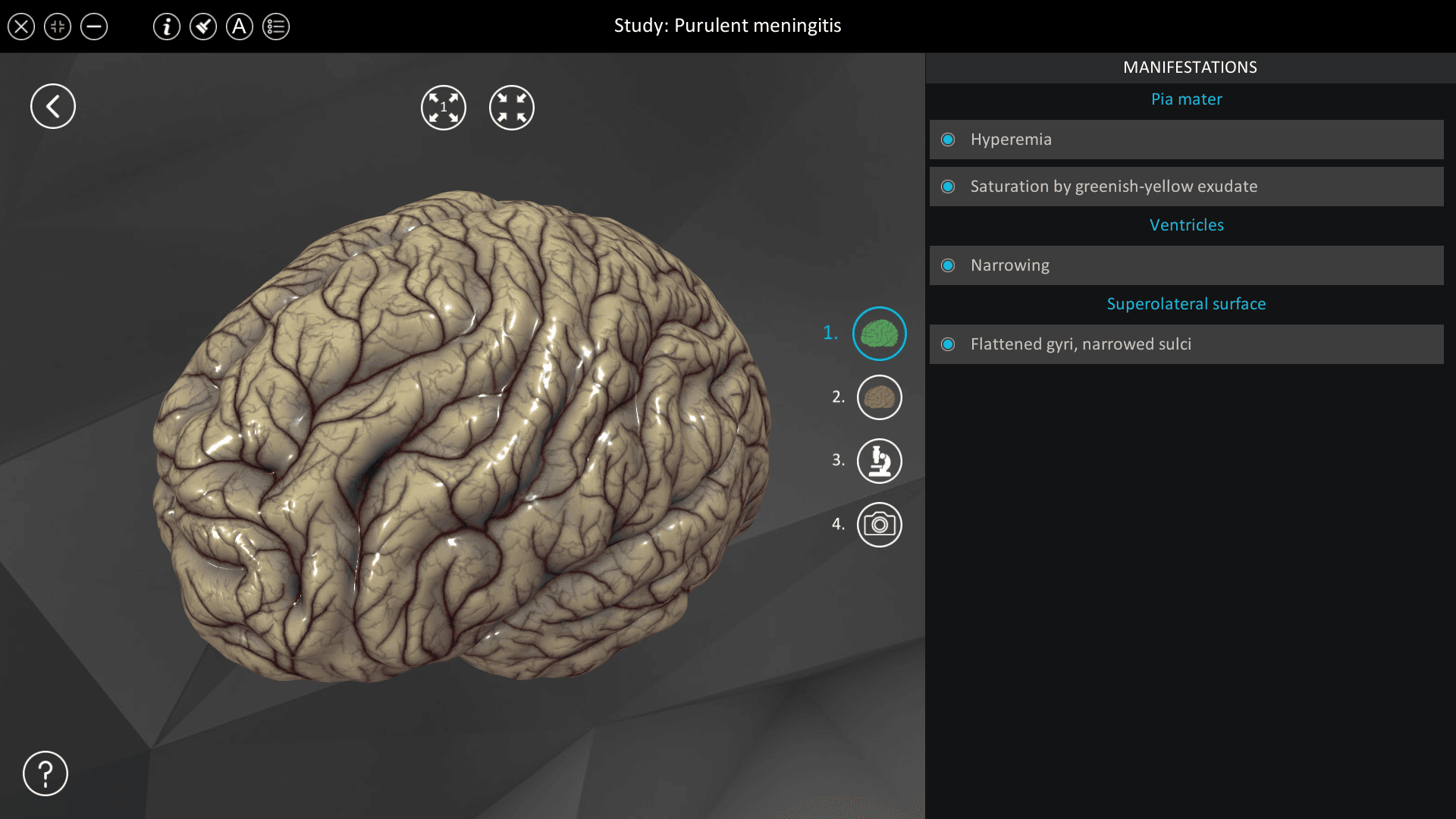The width and height of the screenshot is (1456, 819).
Task: Close the study with the X icon
Action: (21, 27)
